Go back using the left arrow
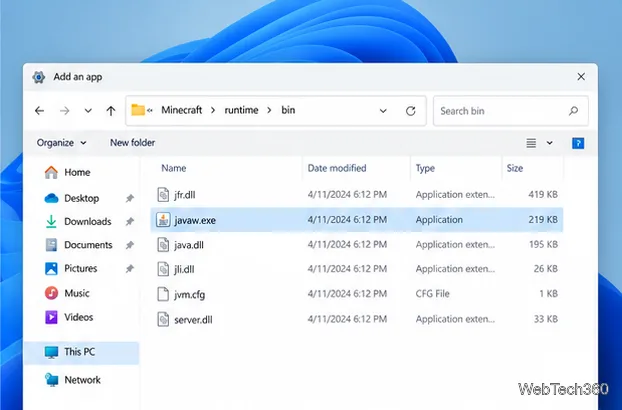622x410 pixels. (39, 111)
